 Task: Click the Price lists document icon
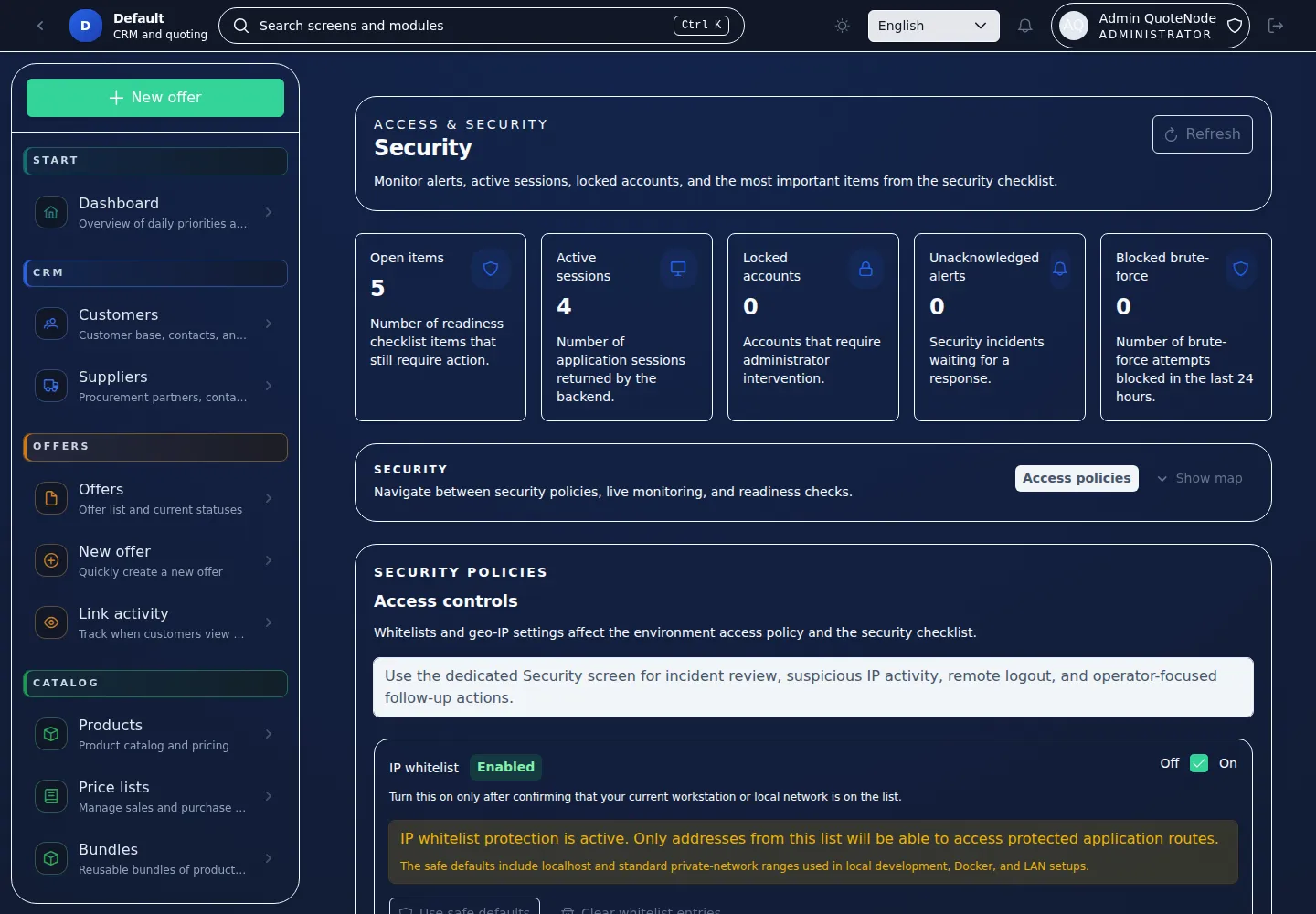coord(51,796)
